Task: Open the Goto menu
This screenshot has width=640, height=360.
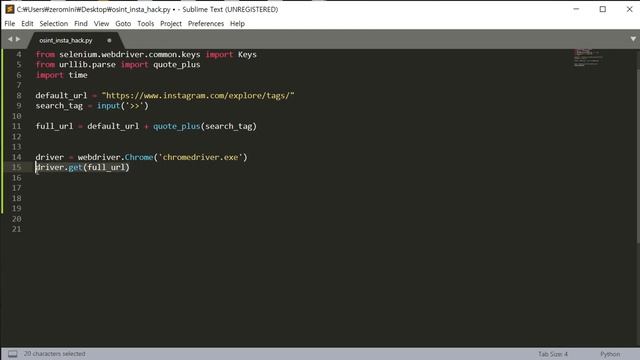Action: coord(123,24)
